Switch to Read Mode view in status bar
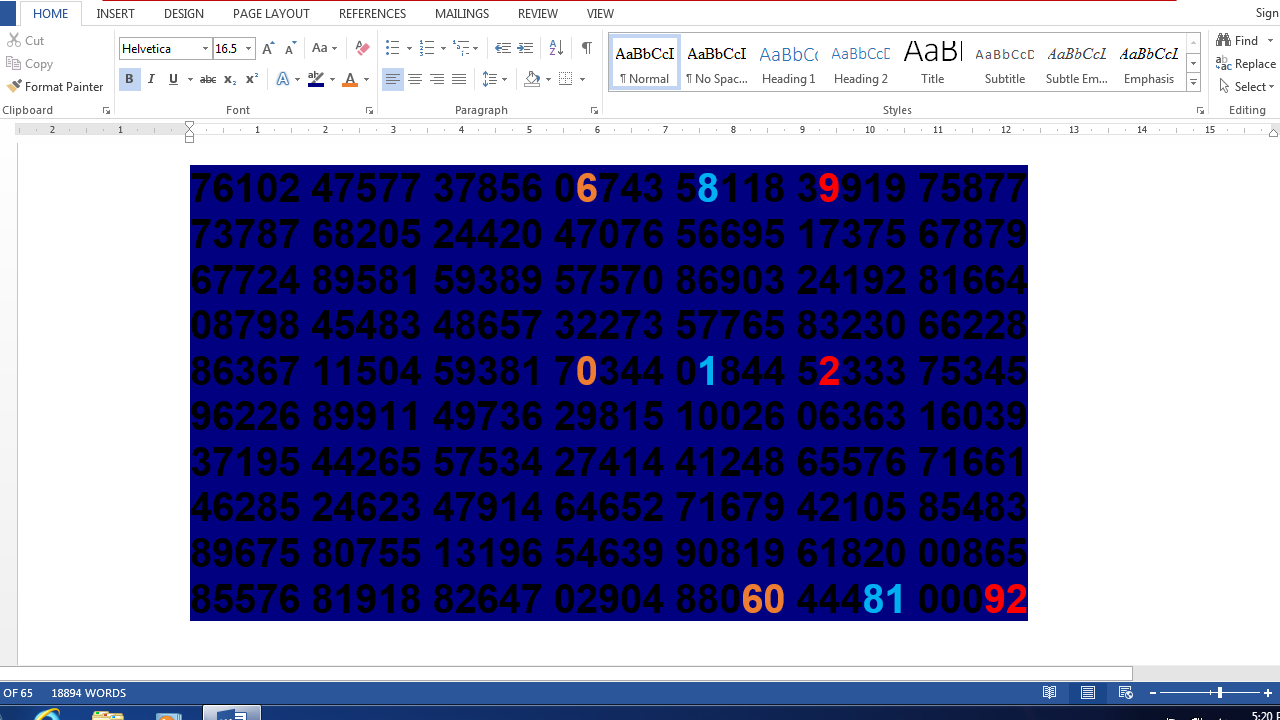The height and width of the screenshot is (720, 1280). point(1049,693)
